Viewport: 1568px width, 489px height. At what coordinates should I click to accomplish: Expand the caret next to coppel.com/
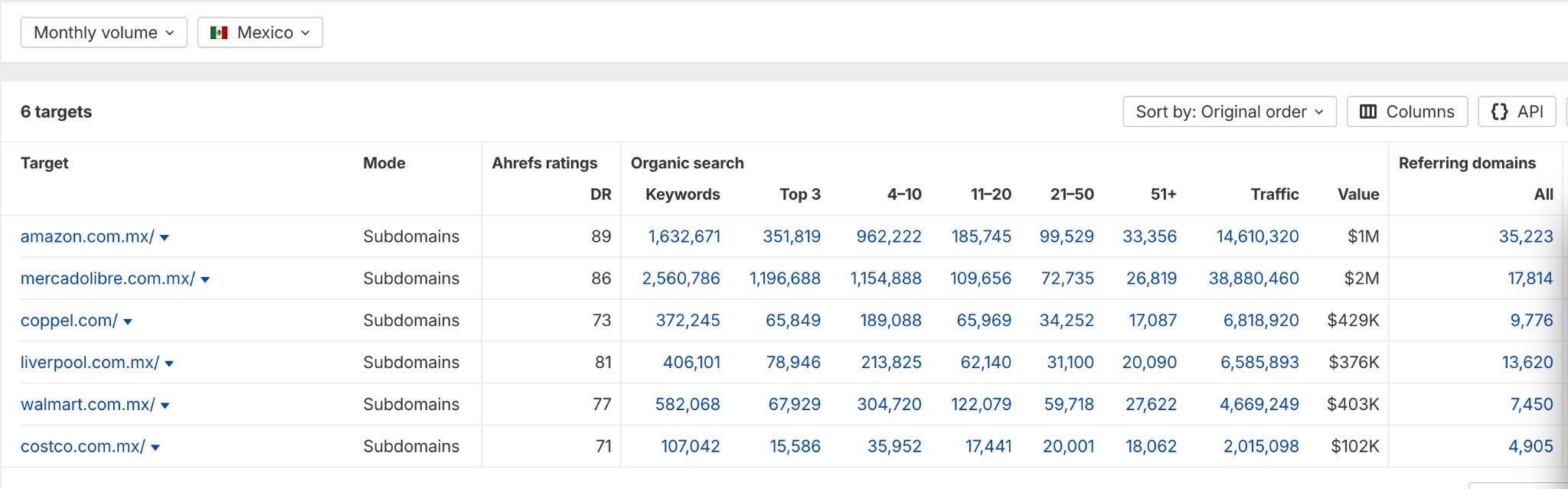pos(128,322)
